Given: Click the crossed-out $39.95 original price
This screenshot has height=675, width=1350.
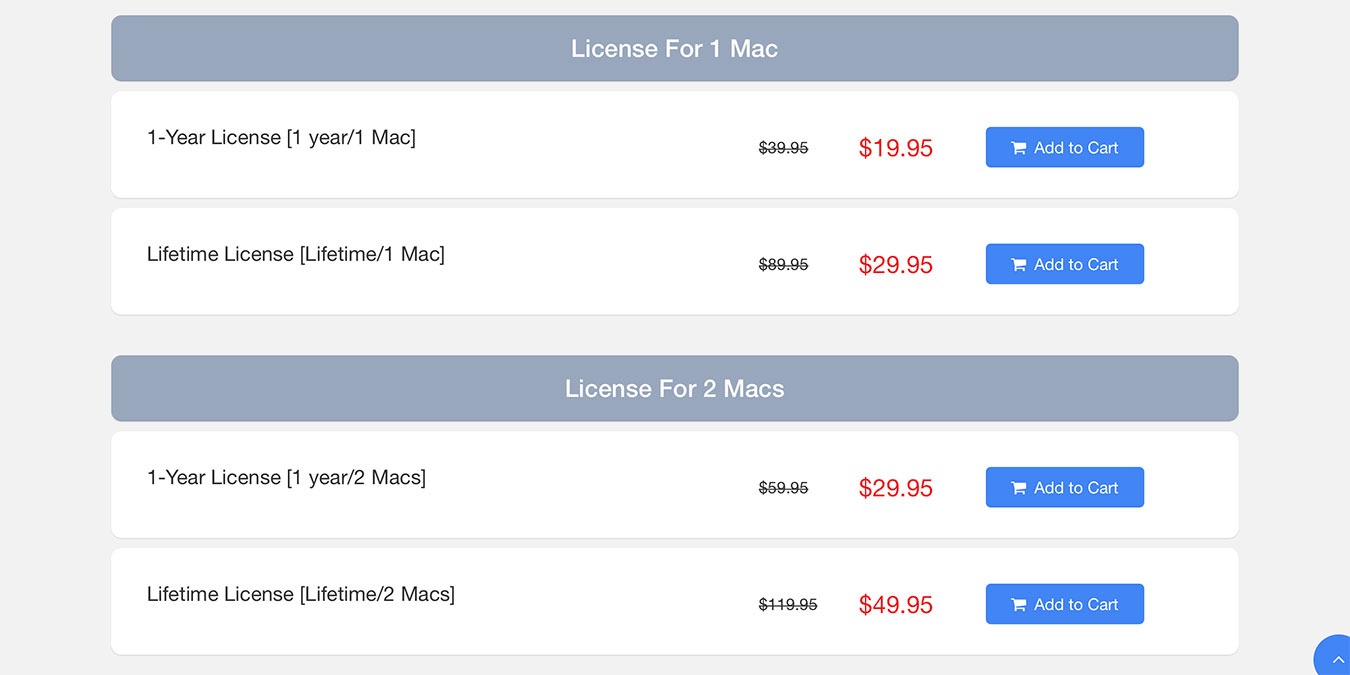Looking at the screenshot, I should point(783,148).
